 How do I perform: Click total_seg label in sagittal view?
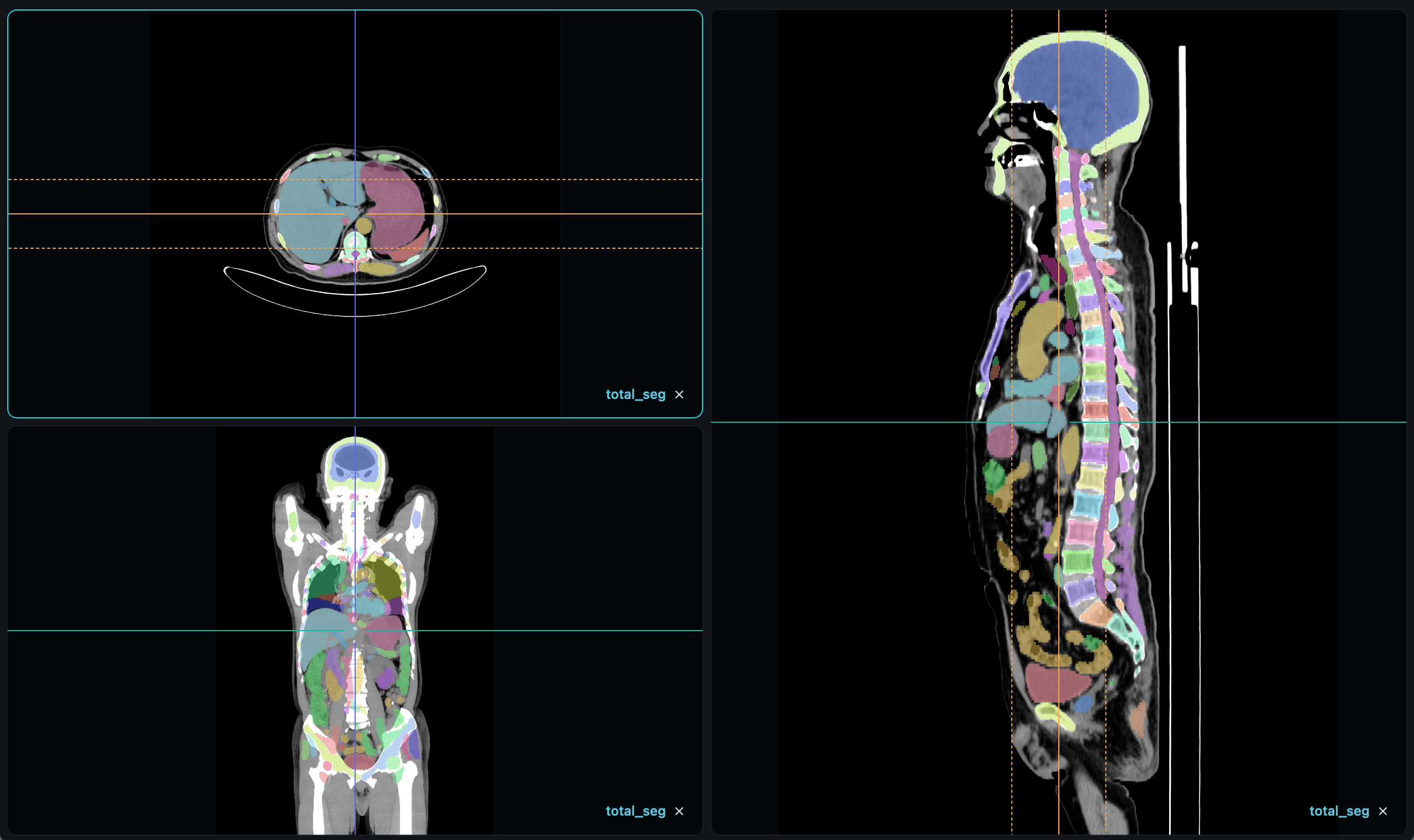click(1339, 811)
